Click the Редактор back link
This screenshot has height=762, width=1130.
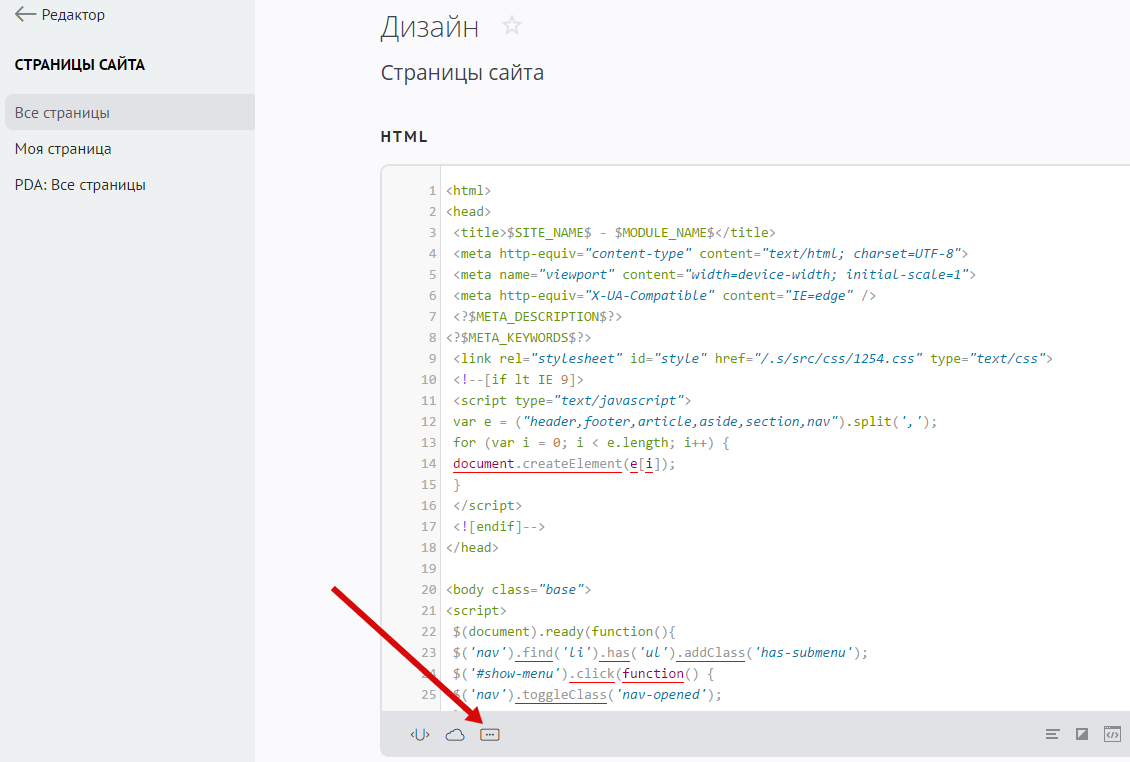pyautogui.click(x=73, y=15)
